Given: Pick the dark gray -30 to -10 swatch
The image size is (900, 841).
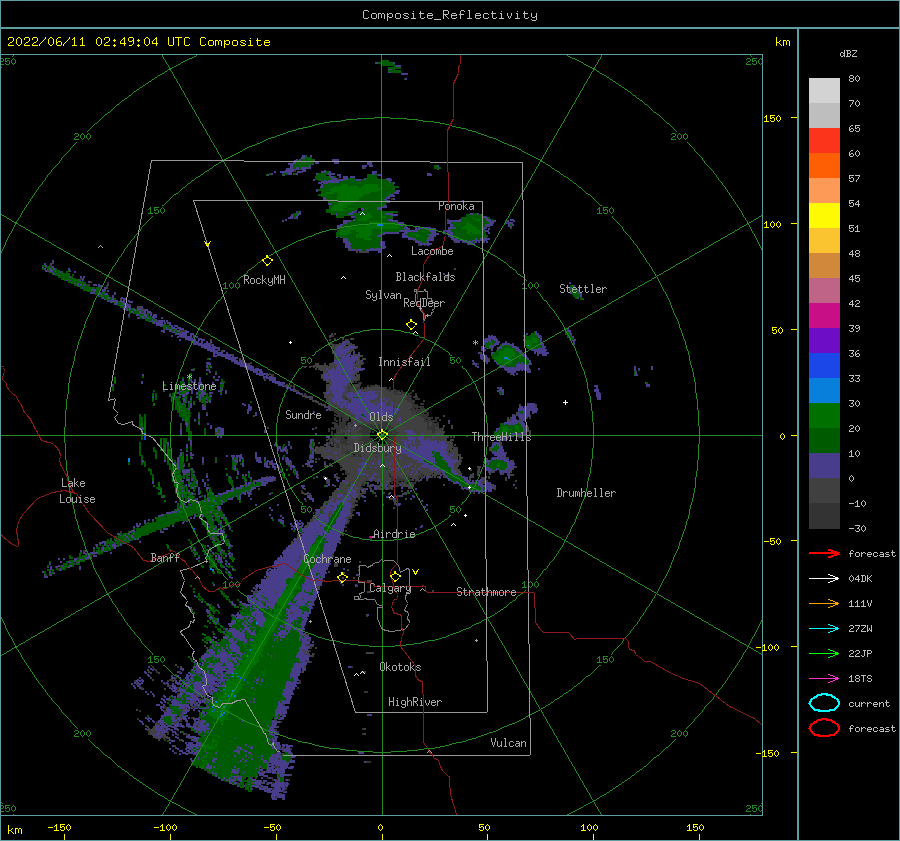Looking at the screenshot, I should pyautogui.click(x=824, y=515).
